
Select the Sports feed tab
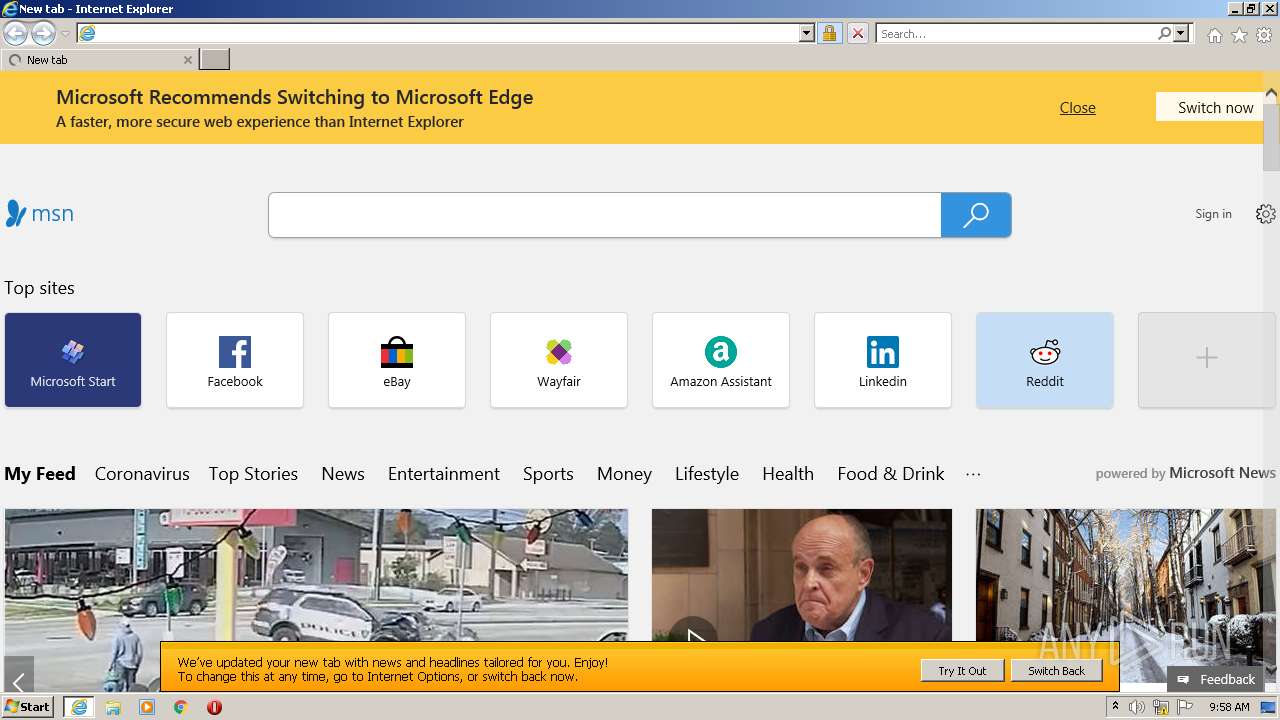pos(548,474)
